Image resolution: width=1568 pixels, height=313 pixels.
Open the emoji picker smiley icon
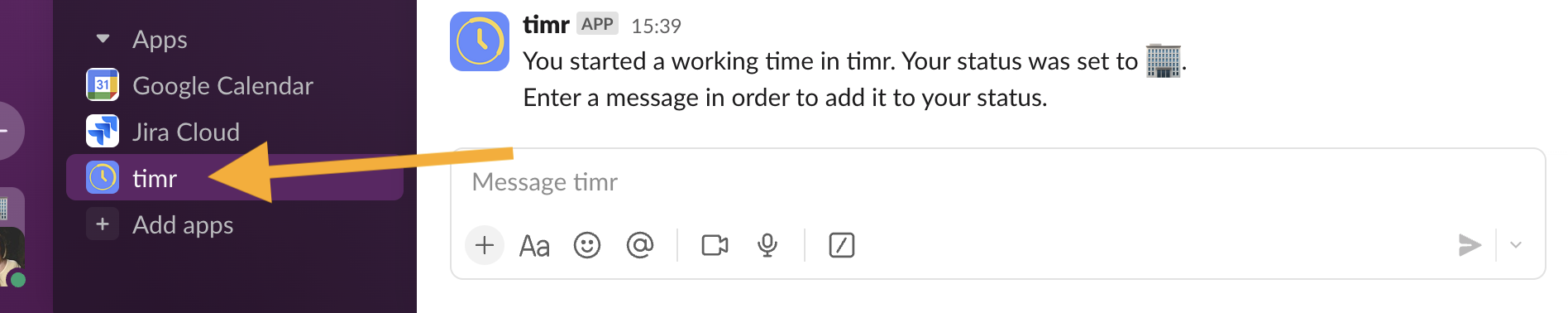point(587,245)
